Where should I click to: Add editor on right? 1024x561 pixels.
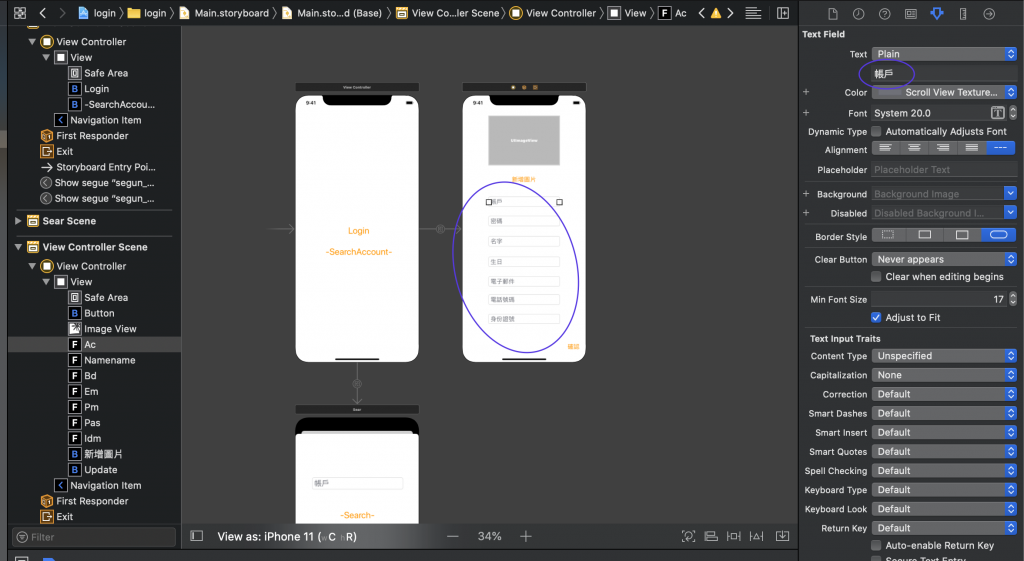[782, 13]
